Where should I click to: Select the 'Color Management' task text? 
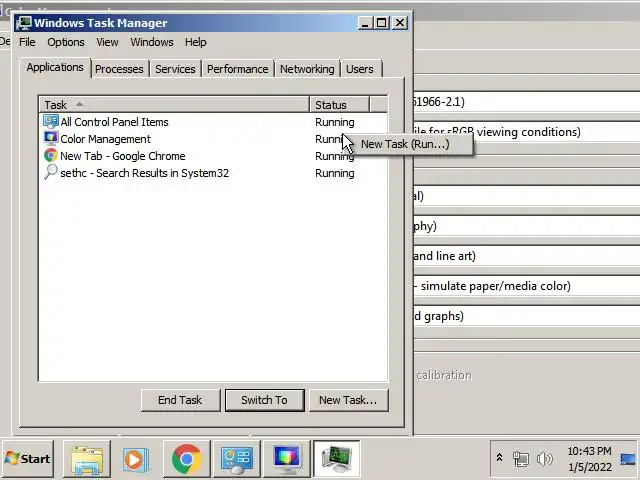[x=105, y=139]
